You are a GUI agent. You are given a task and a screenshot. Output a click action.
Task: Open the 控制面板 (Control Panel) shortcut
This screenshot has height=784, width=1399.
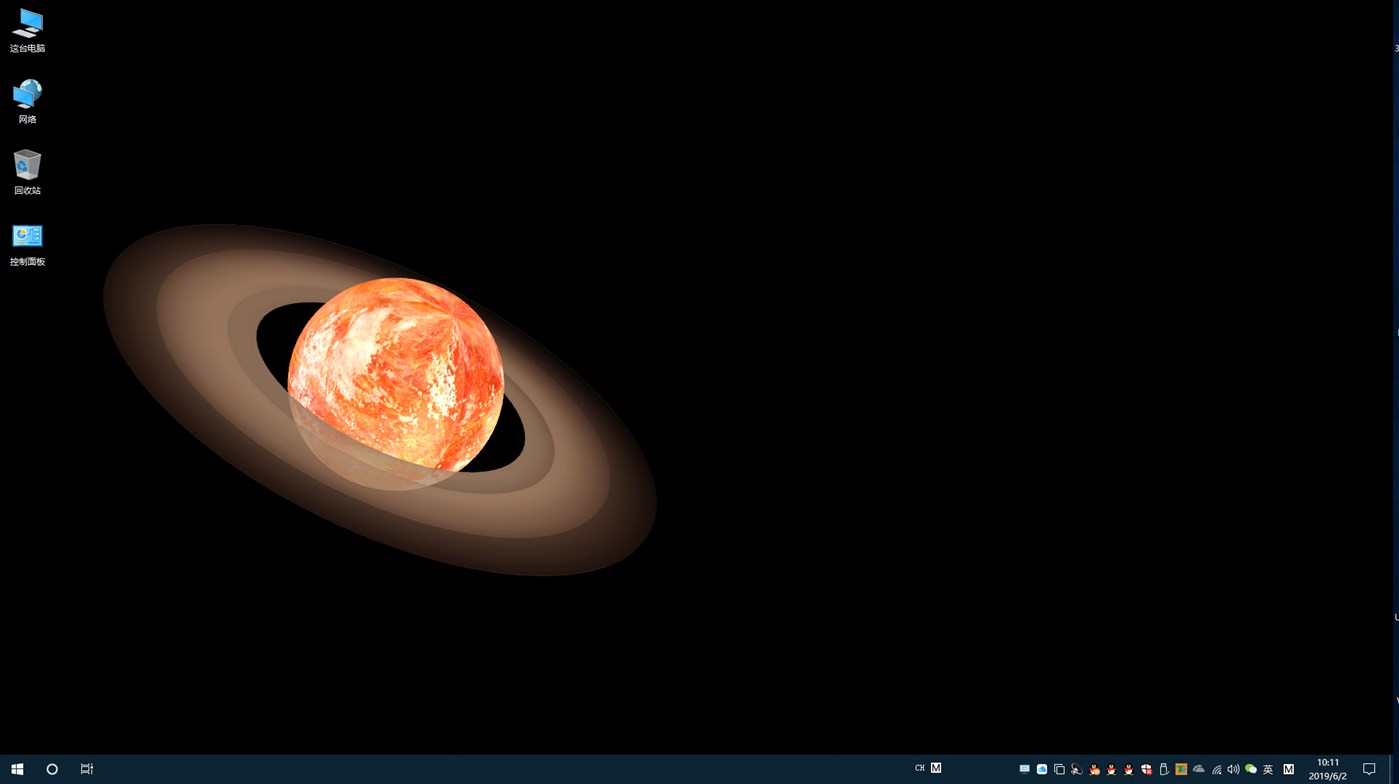click(27, 241)
